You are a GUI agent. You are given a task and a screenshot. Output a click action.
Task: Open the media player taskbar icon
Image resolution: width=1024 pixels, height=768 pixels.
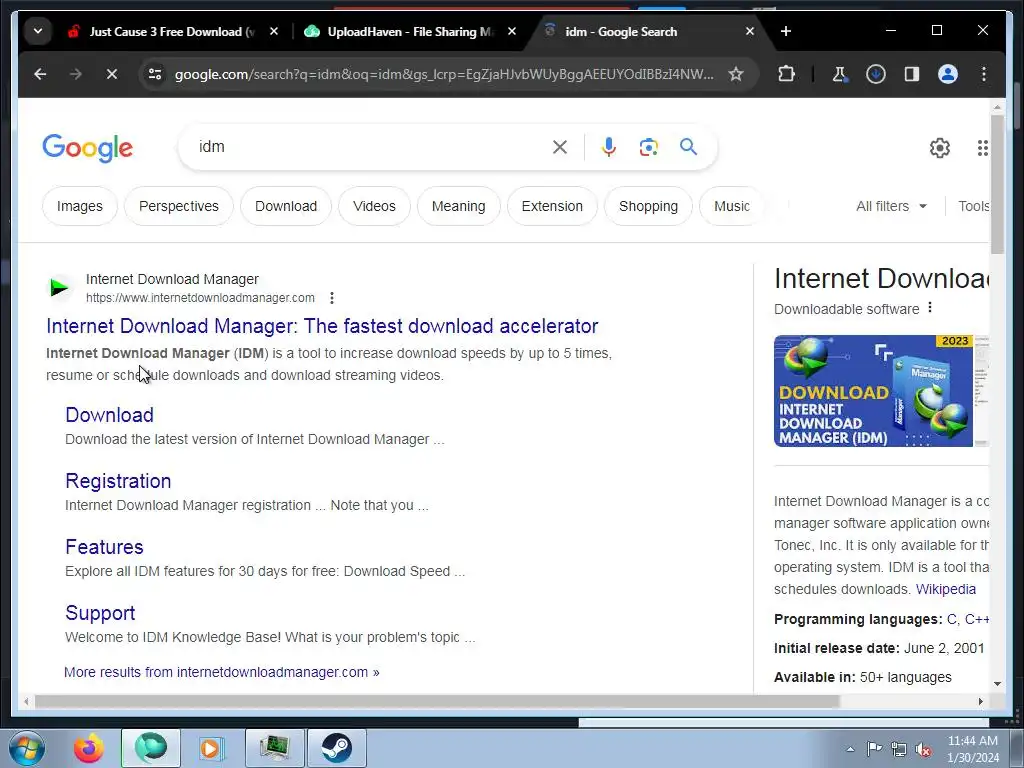click(x=210, y=748)
